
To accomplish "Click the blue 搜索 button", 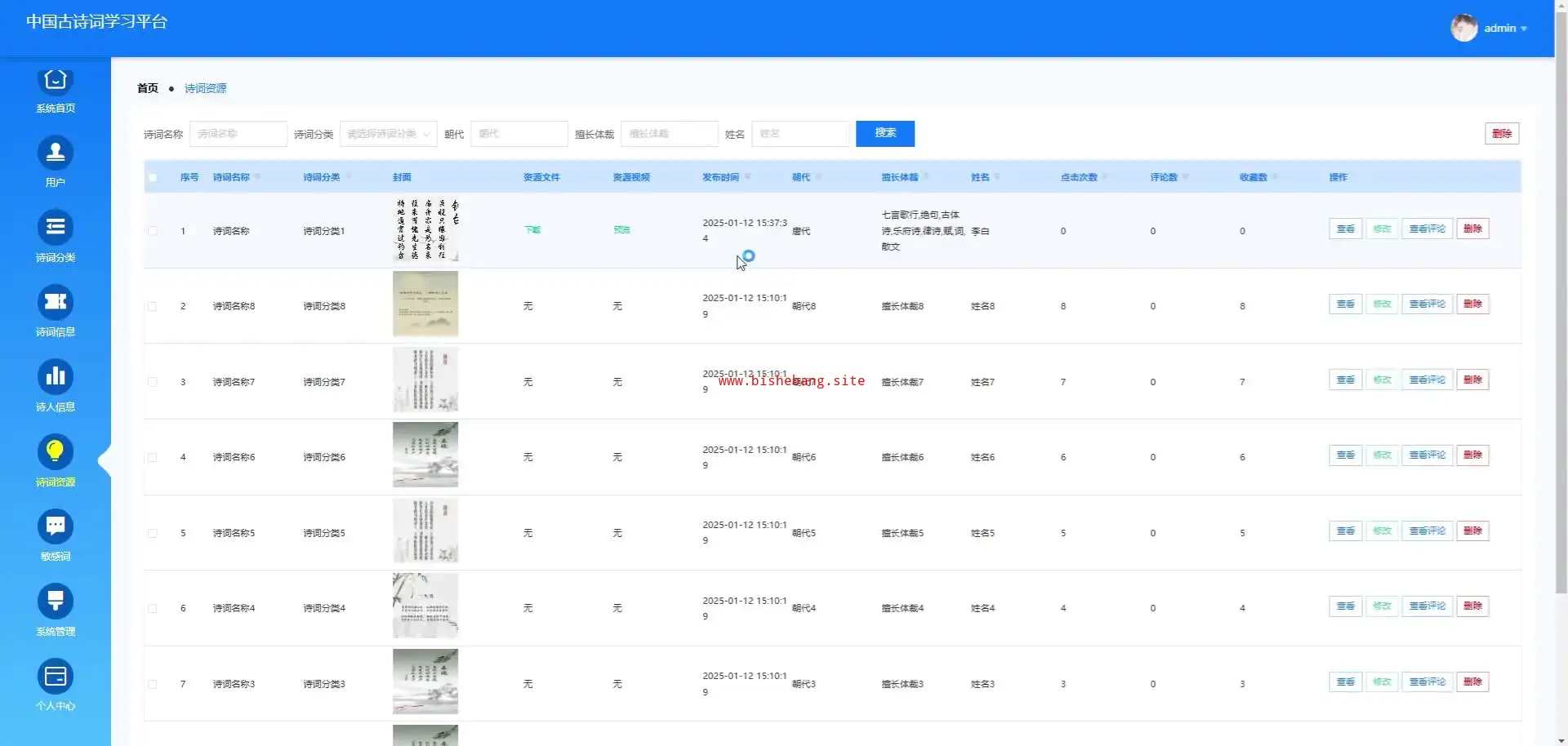I will pyautogui.click(x=884, y=133).
